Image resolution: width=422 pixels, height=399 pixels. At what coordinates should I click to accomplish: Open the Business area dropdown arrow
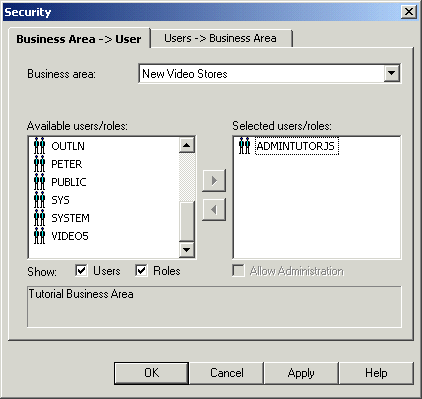[x=391, y=73]
